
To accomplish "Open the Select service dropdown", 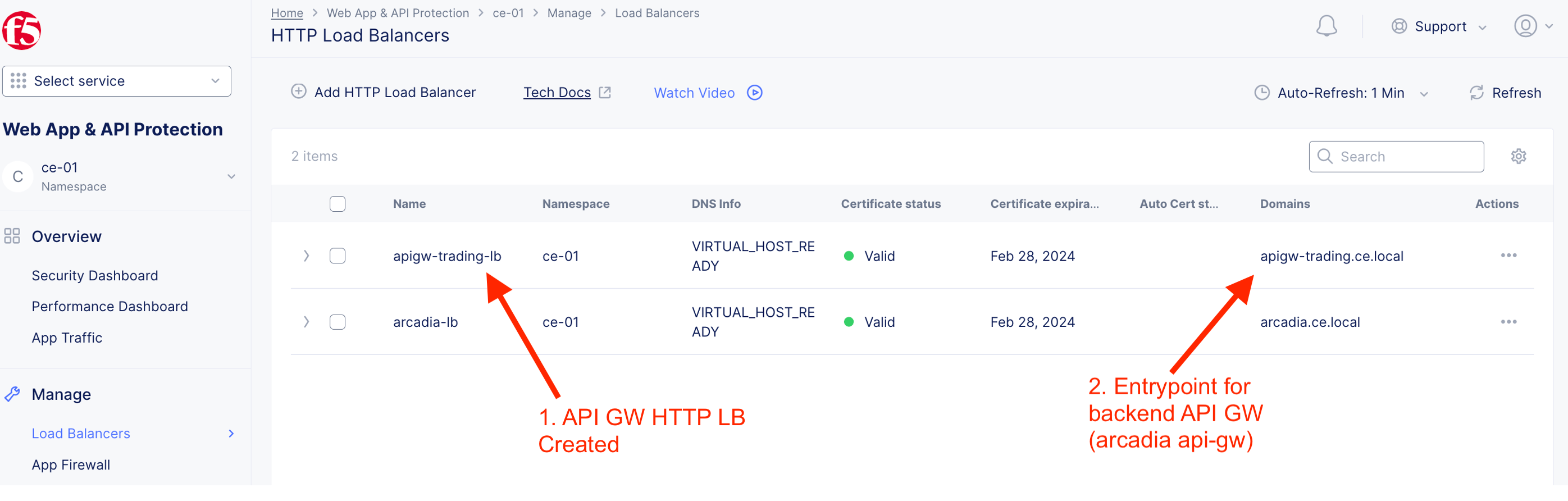I will [117, 81].
